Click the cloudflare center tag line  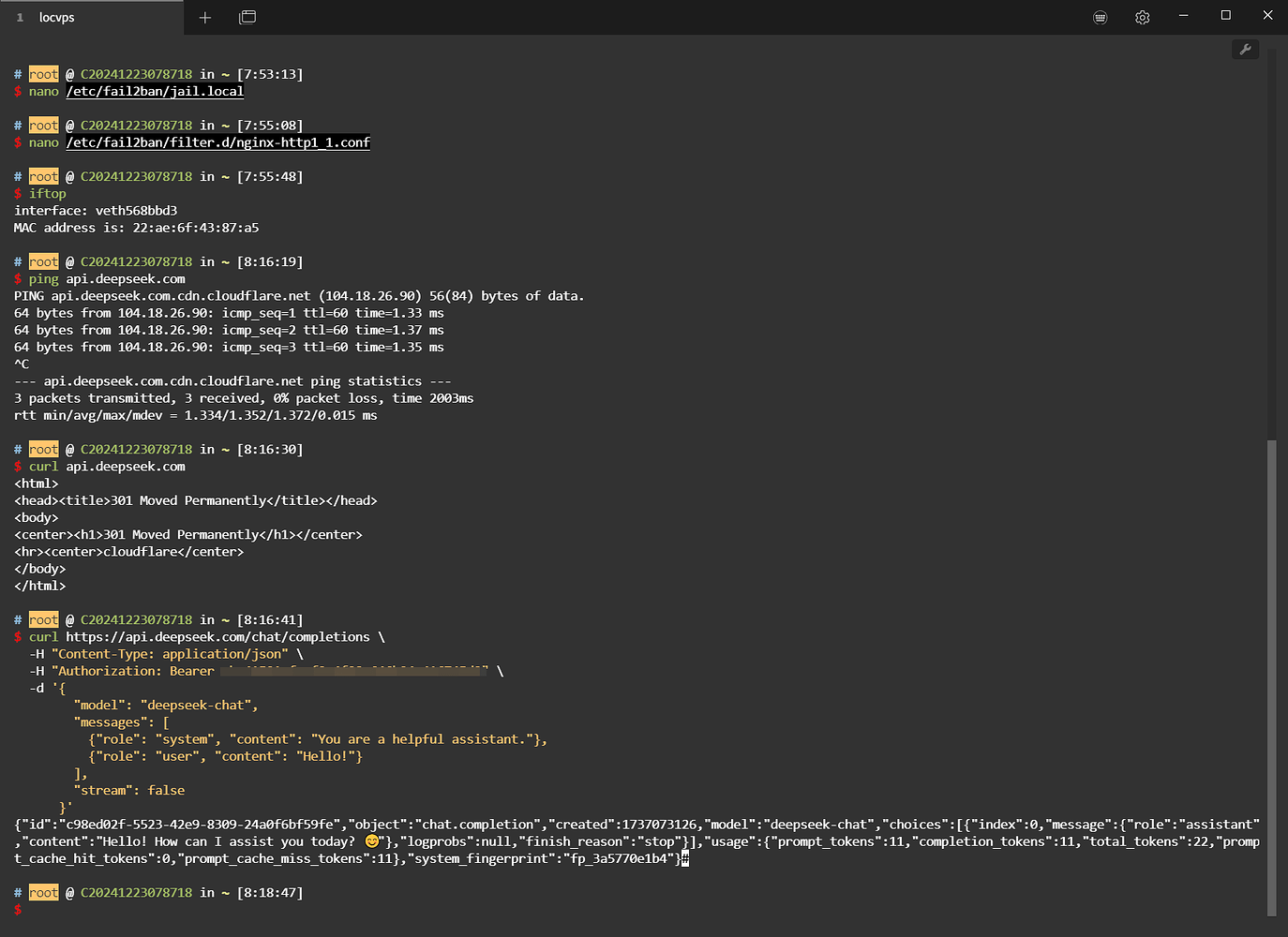tap(128, 552)
